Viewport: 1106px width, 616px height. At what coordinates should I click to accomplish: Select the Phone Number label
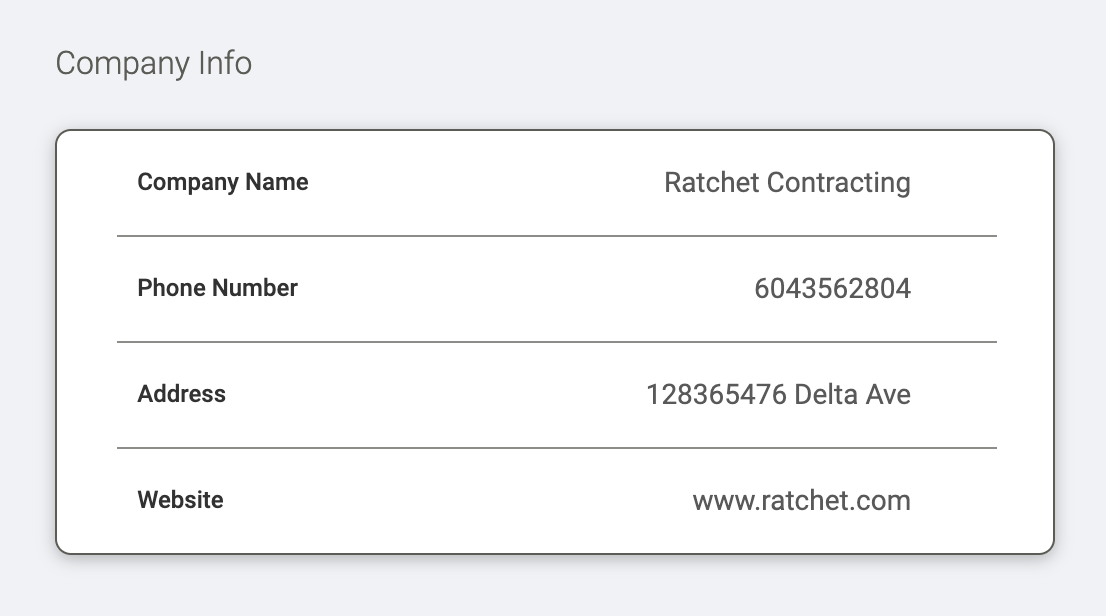217,288
